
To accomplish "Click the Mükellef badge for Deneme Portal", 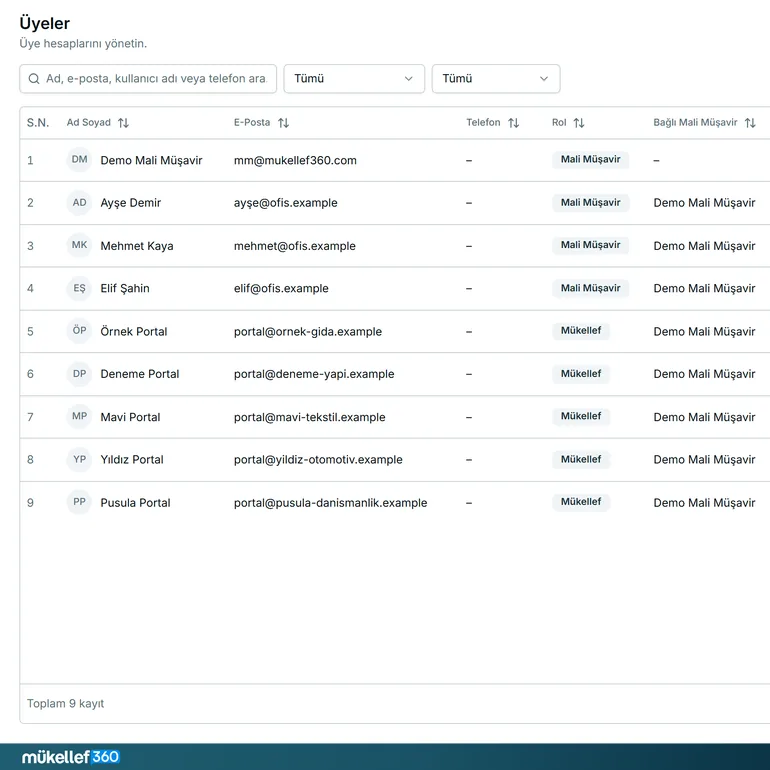I will tap(581, 374).
